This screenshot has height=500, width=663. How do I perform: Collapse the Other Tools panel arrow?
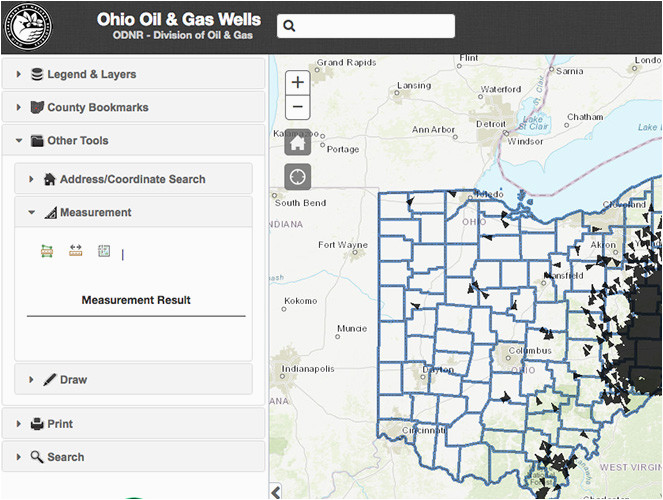point(19,141)
